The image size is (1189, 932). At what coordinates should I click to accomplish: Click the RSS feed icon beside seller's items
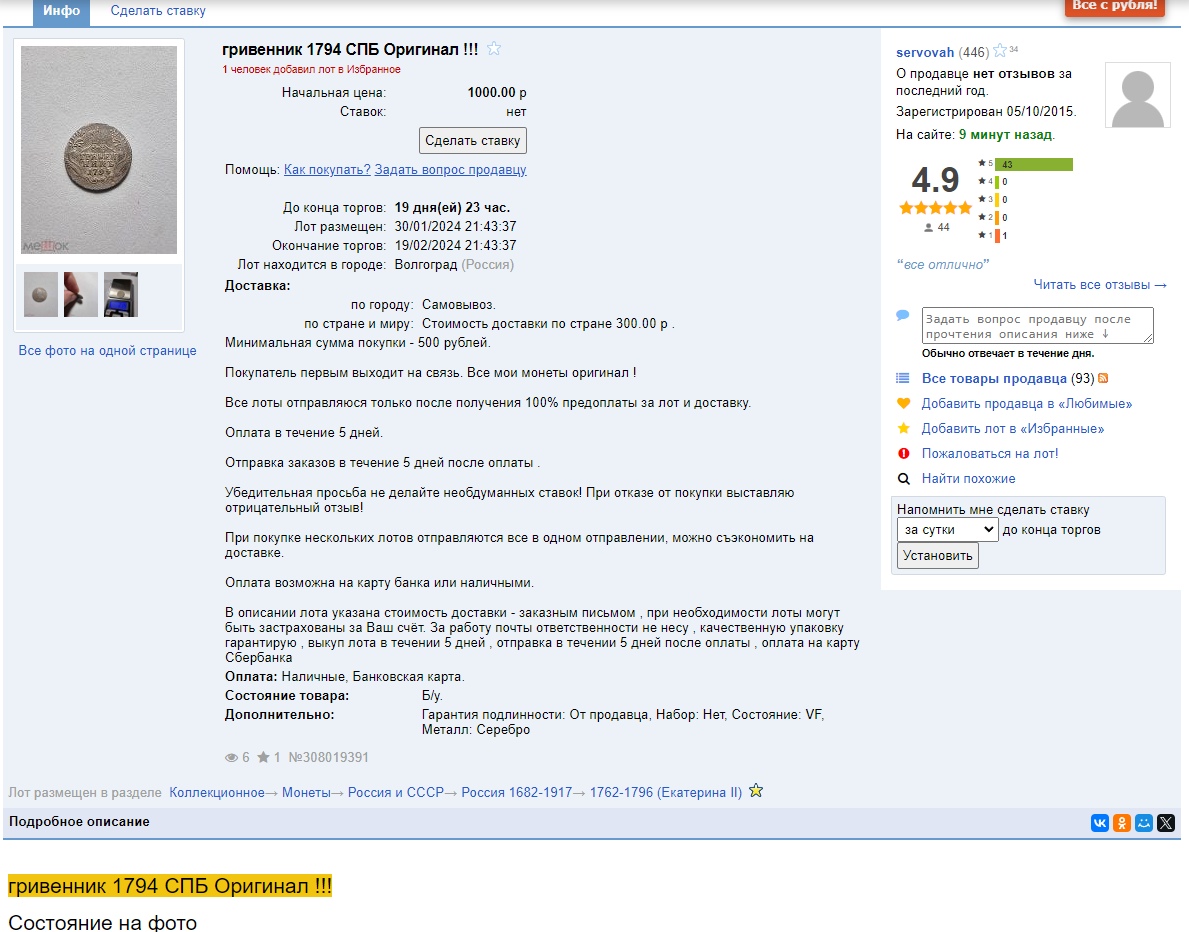(x=1103, y=379)
